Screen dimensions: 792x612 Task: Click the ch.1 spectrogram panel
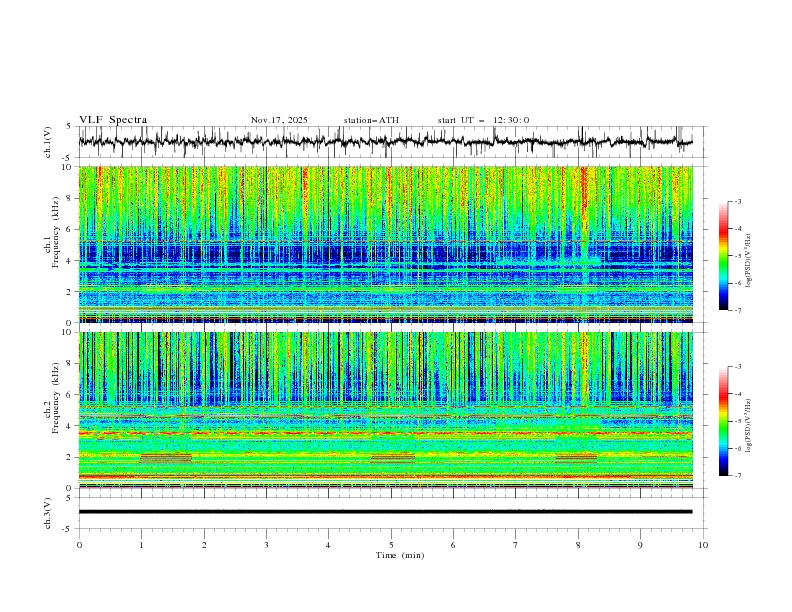pos(386,244)
